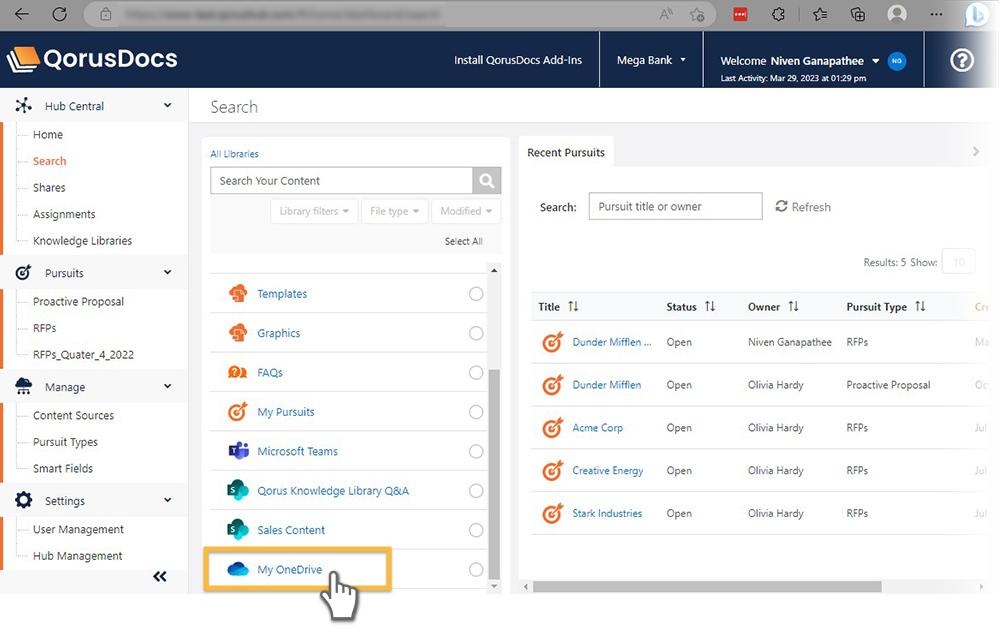The height and width of the screenshot is (628, 1000).
Task: Collapse the Hub Central section
Action: 167,105
